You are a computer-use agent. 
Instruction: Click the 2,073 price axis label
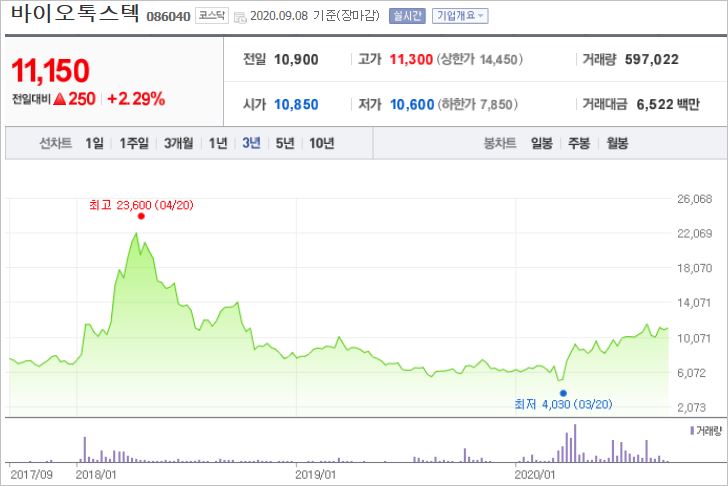pyautogui.click(x=691, y=408)
